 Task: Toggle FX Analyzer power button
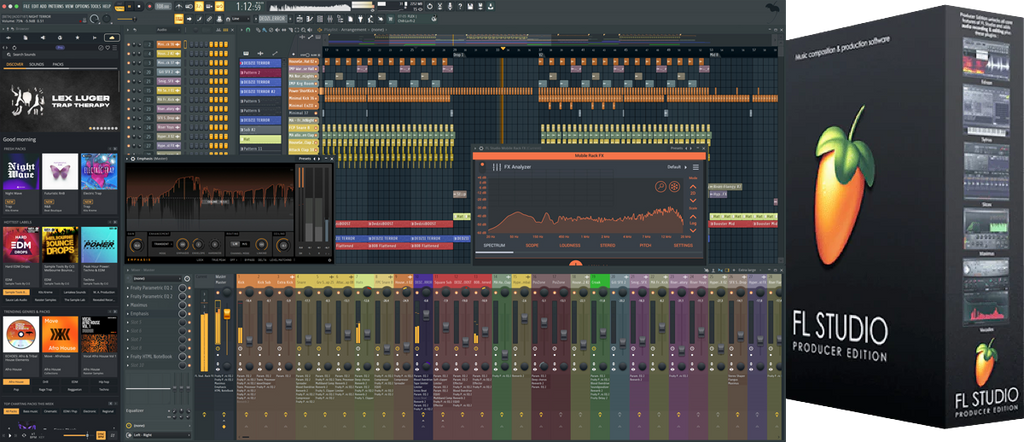click(x=483, y=166)
